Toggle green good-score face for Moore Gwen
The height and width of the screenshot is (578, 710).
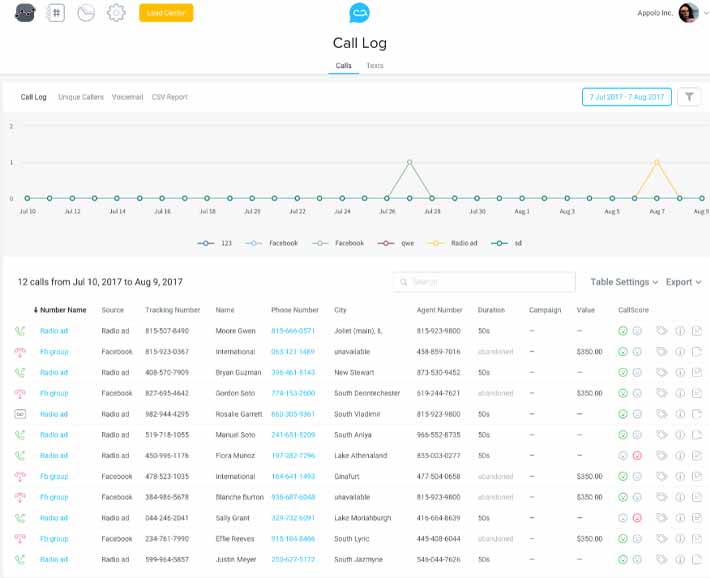pos(623,331)
